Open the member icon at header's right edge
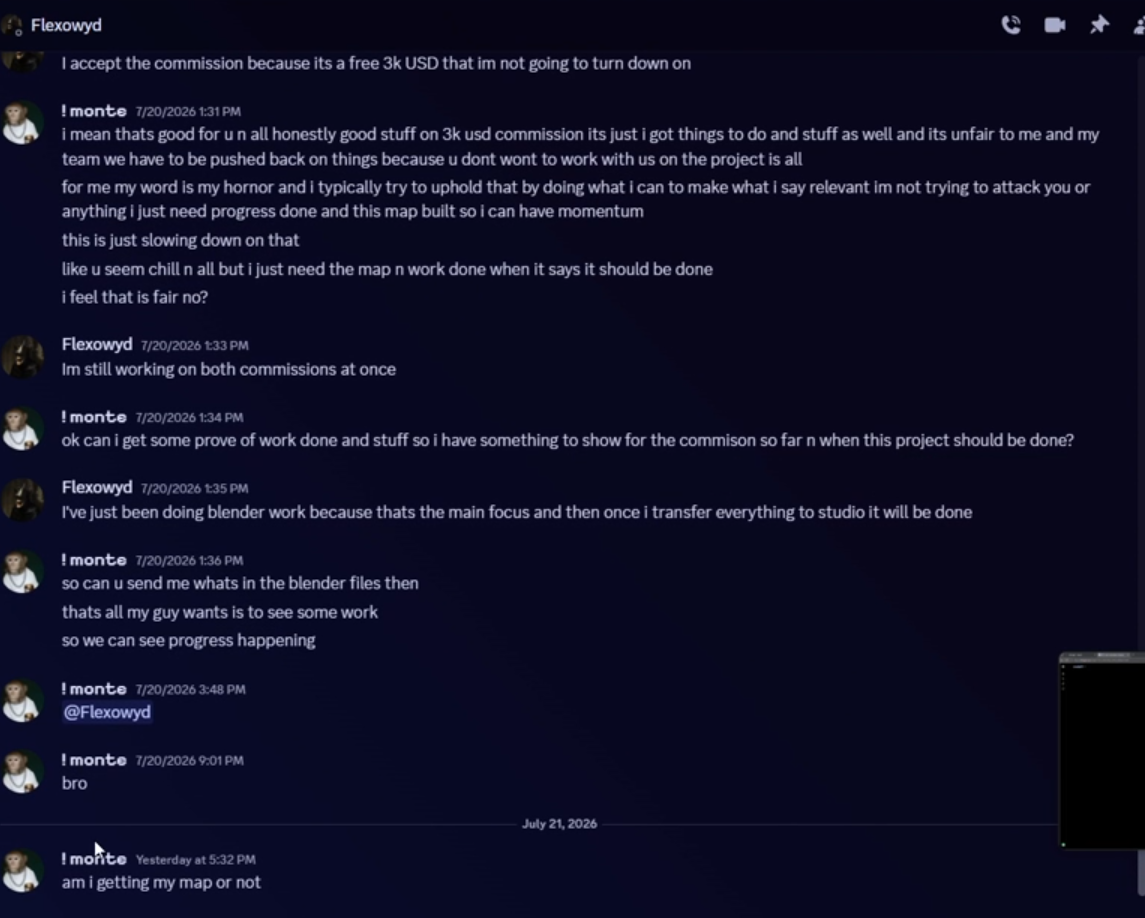This screenshot has height=918, width=1145. (x=1139, y=26)
